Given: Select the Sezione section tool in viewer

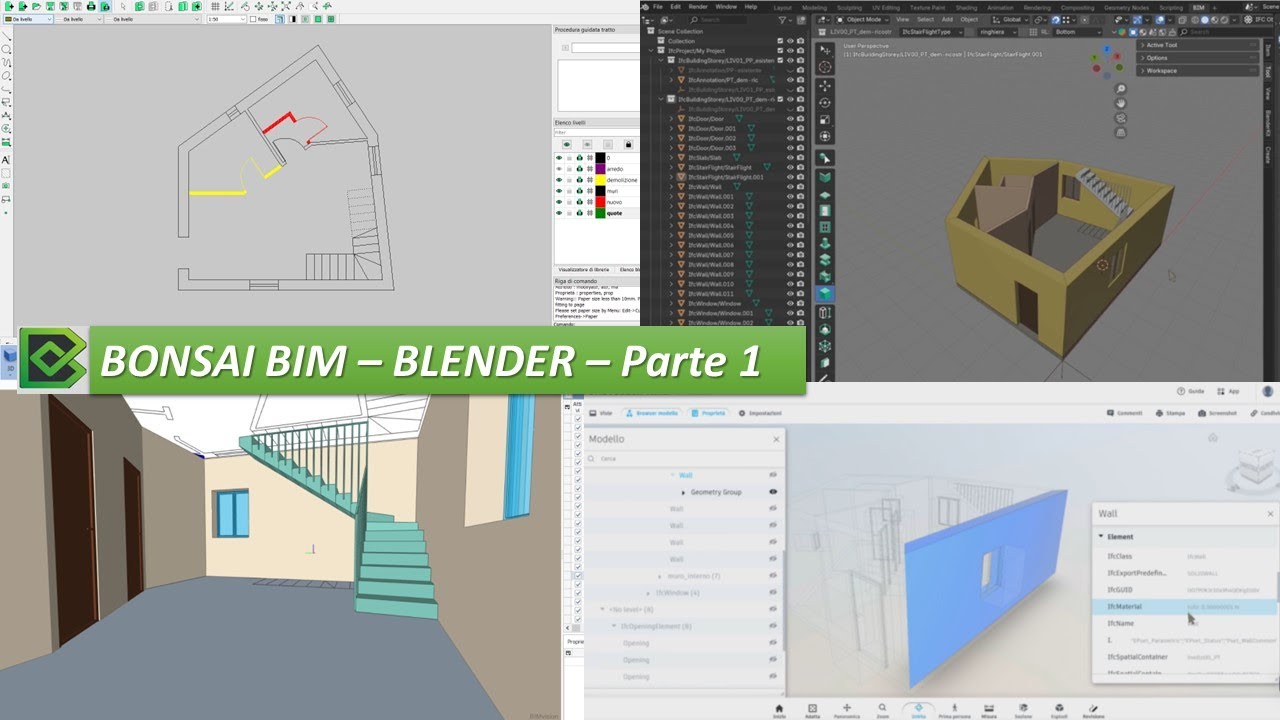Looking at the screenshot, I should 1023,712.
